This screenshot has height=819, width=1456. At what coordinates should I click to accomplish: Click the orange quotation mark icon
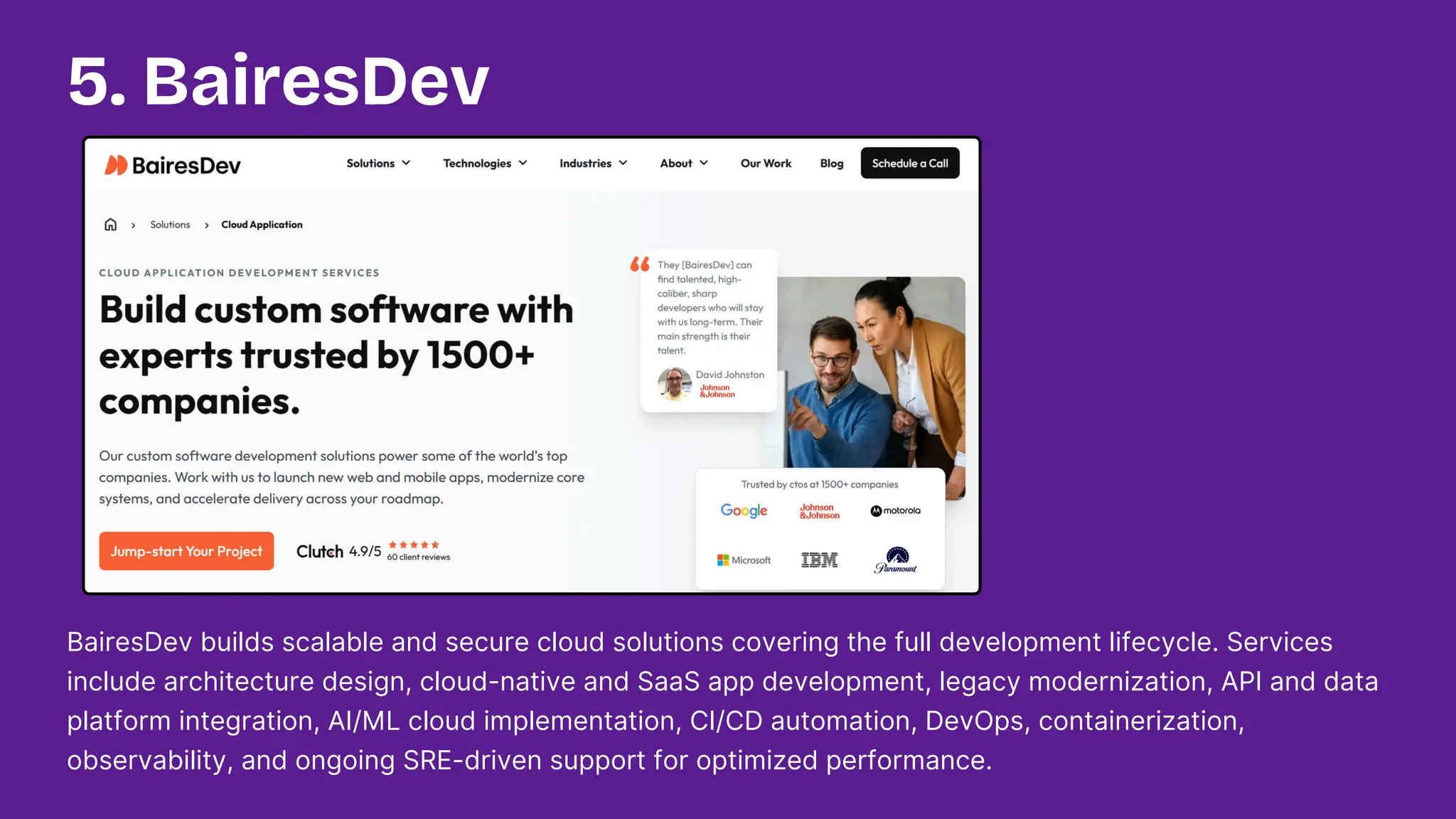tap(640, 264)
